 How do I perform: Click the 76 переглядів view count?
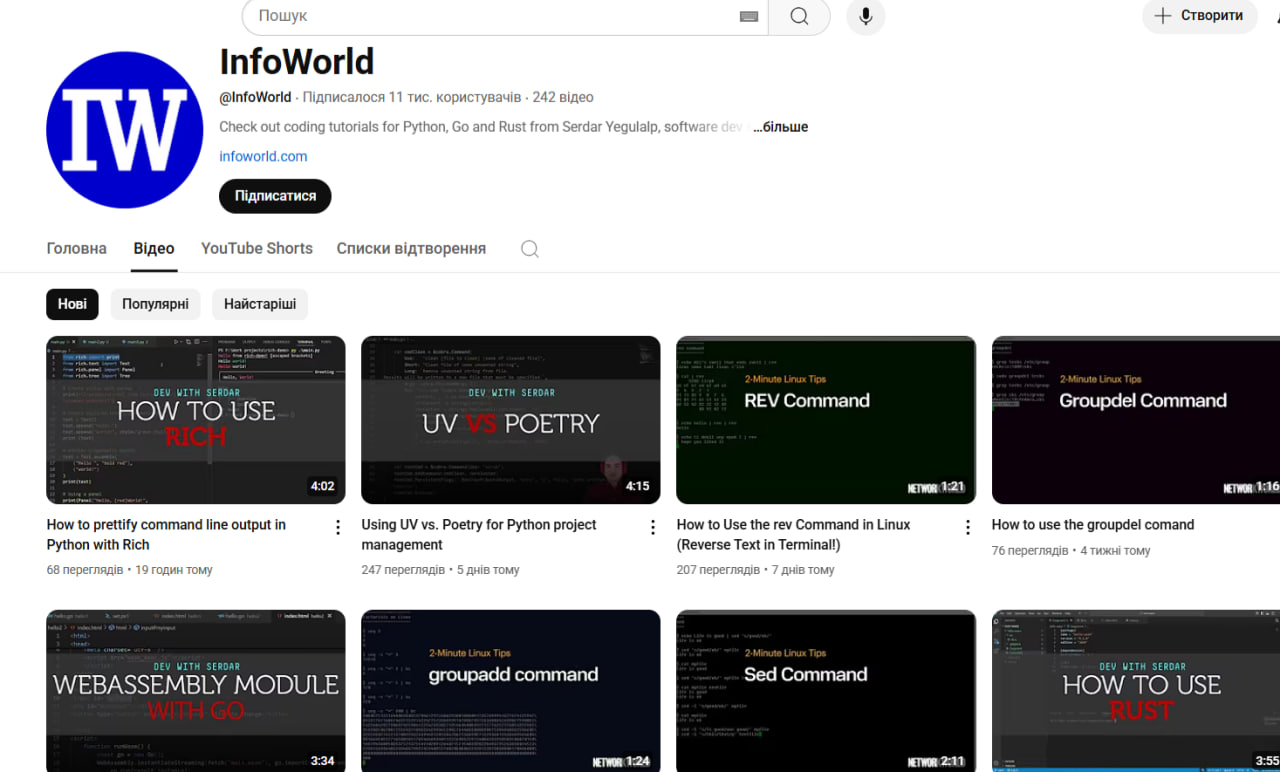(1030, 550)
